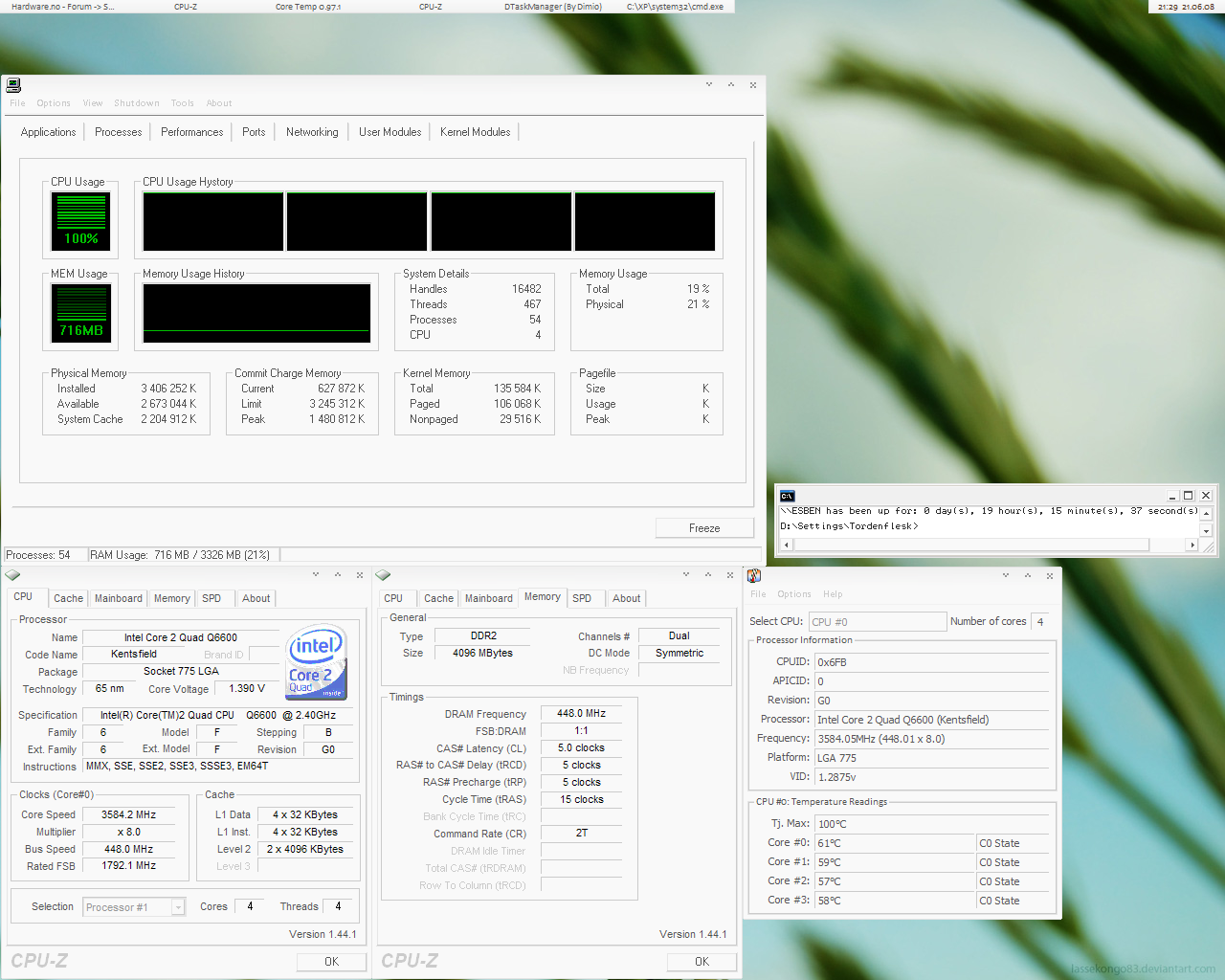Open the Help menu in Core Temp
The image size is (1225, 980).
(833, 594)
